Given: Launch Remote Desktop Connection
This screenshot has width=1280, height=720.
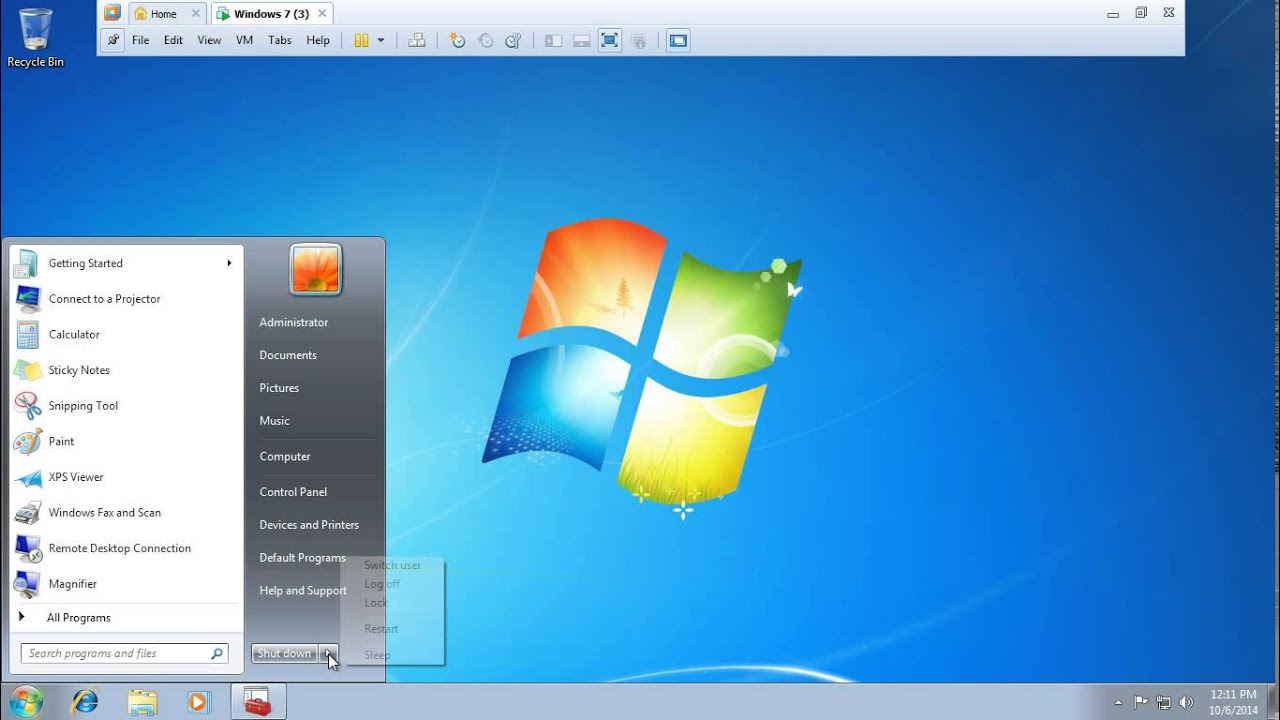Looking at the screenshot, I should (x=126, y=548).
